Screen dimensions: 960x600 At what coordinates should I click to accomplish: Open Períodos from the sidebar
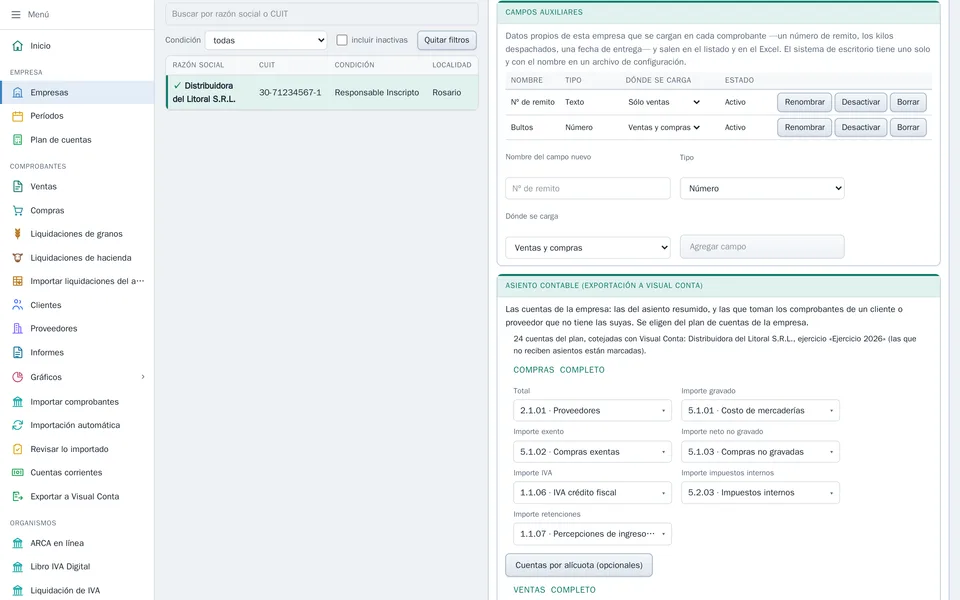pos(77,116)
